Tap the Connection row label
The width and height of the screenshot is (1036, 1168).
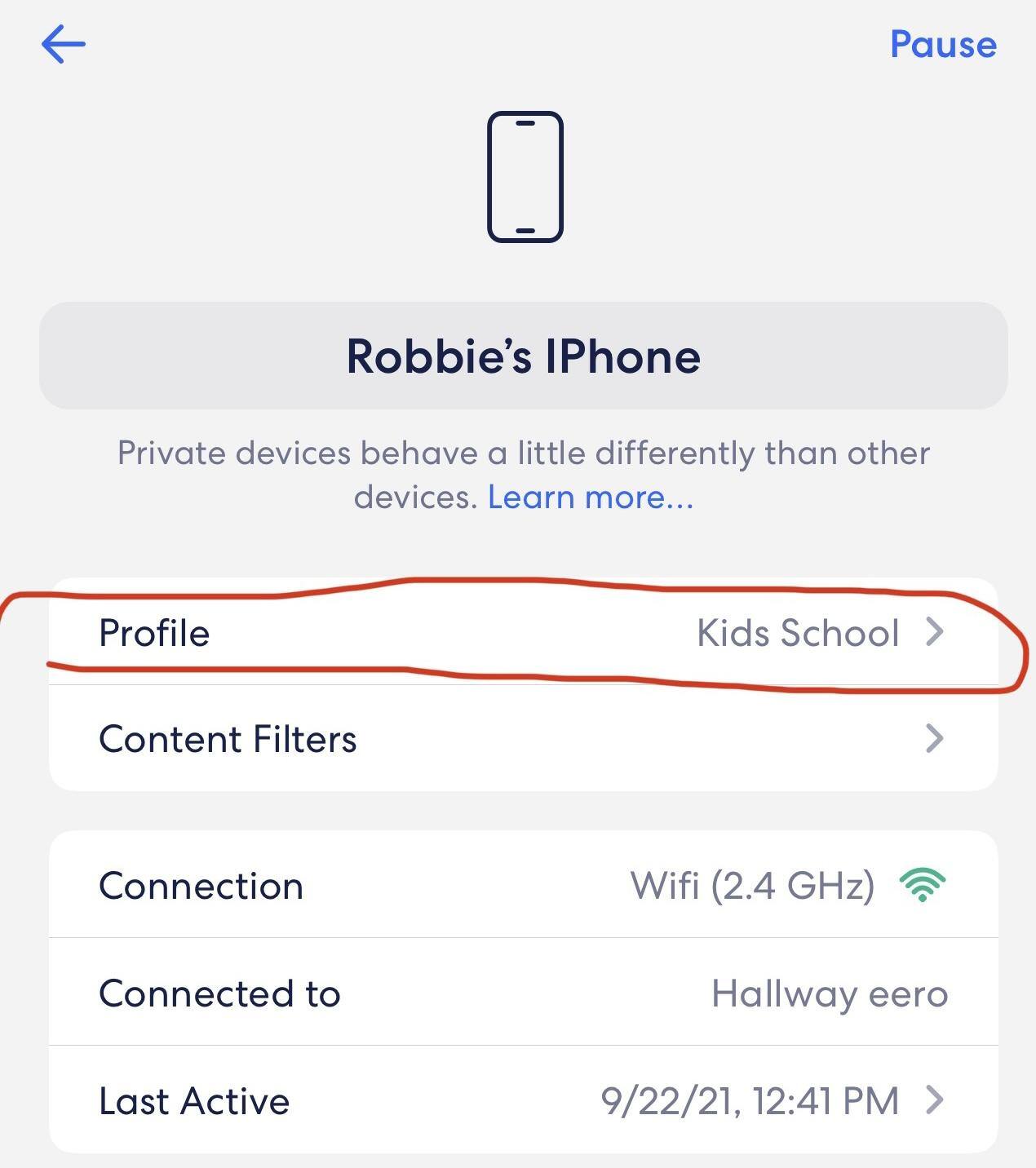201,886
